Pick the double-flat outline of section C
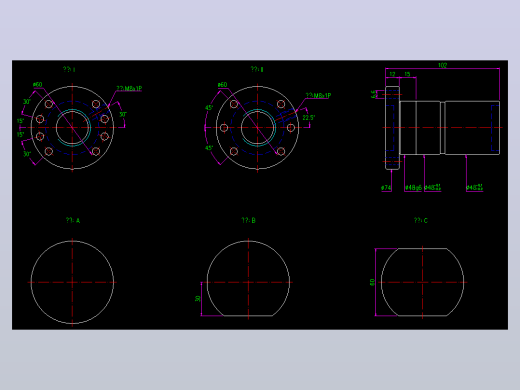The height and width of the screenshot is (390, 520). pos(422,282)
